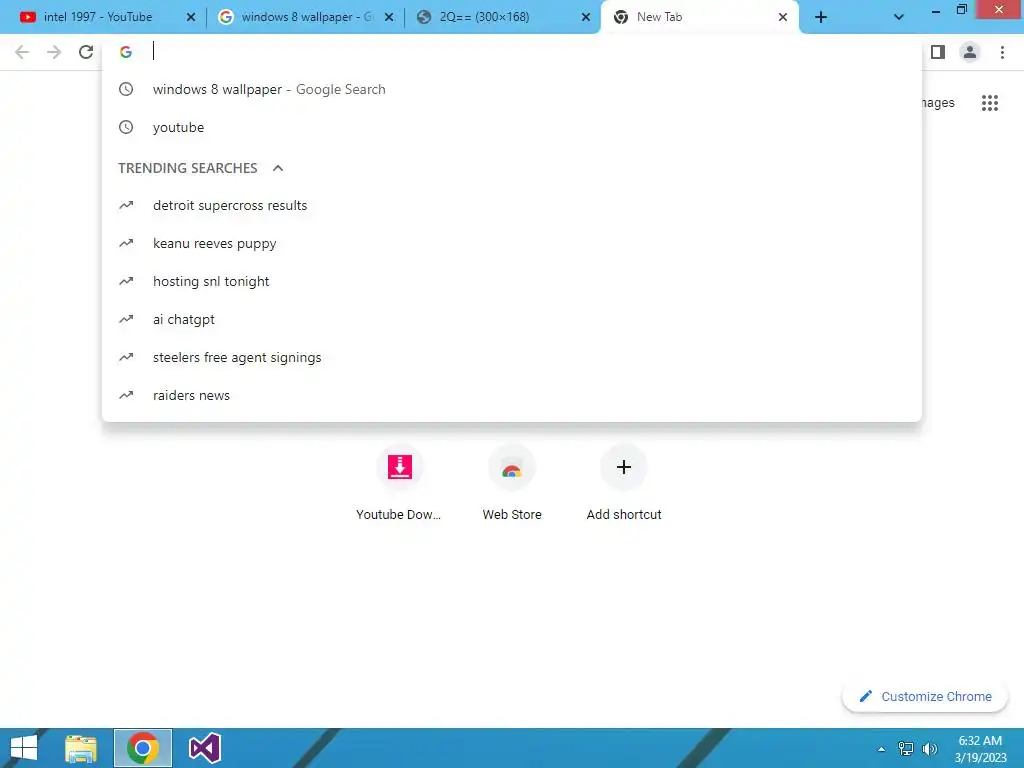This screenshot has width=1024, height=768.
Task: Open the Web Store shortcut
Action: (x=512, y=483)
